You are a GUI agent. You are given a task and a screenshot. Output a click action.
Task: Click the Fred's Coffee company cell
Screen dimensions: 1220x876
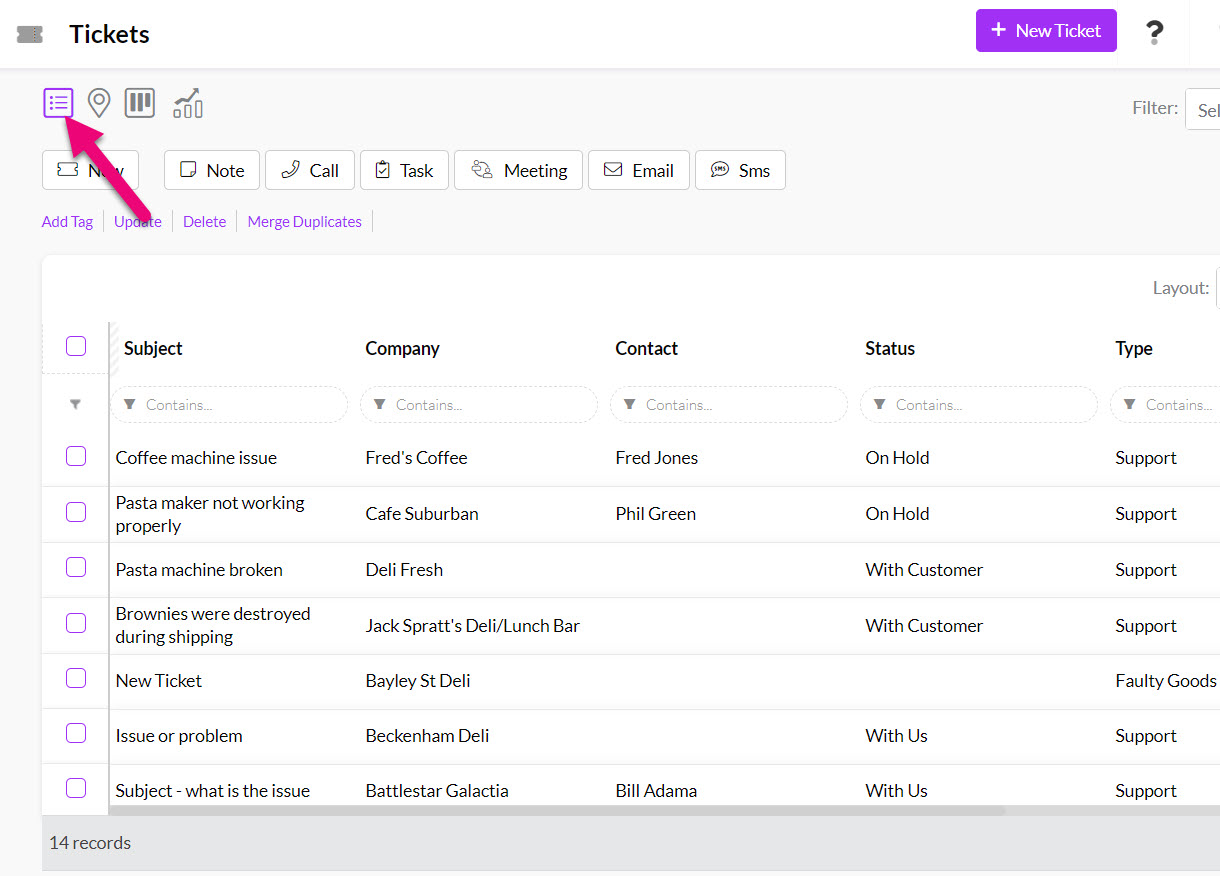coord(416,458)
